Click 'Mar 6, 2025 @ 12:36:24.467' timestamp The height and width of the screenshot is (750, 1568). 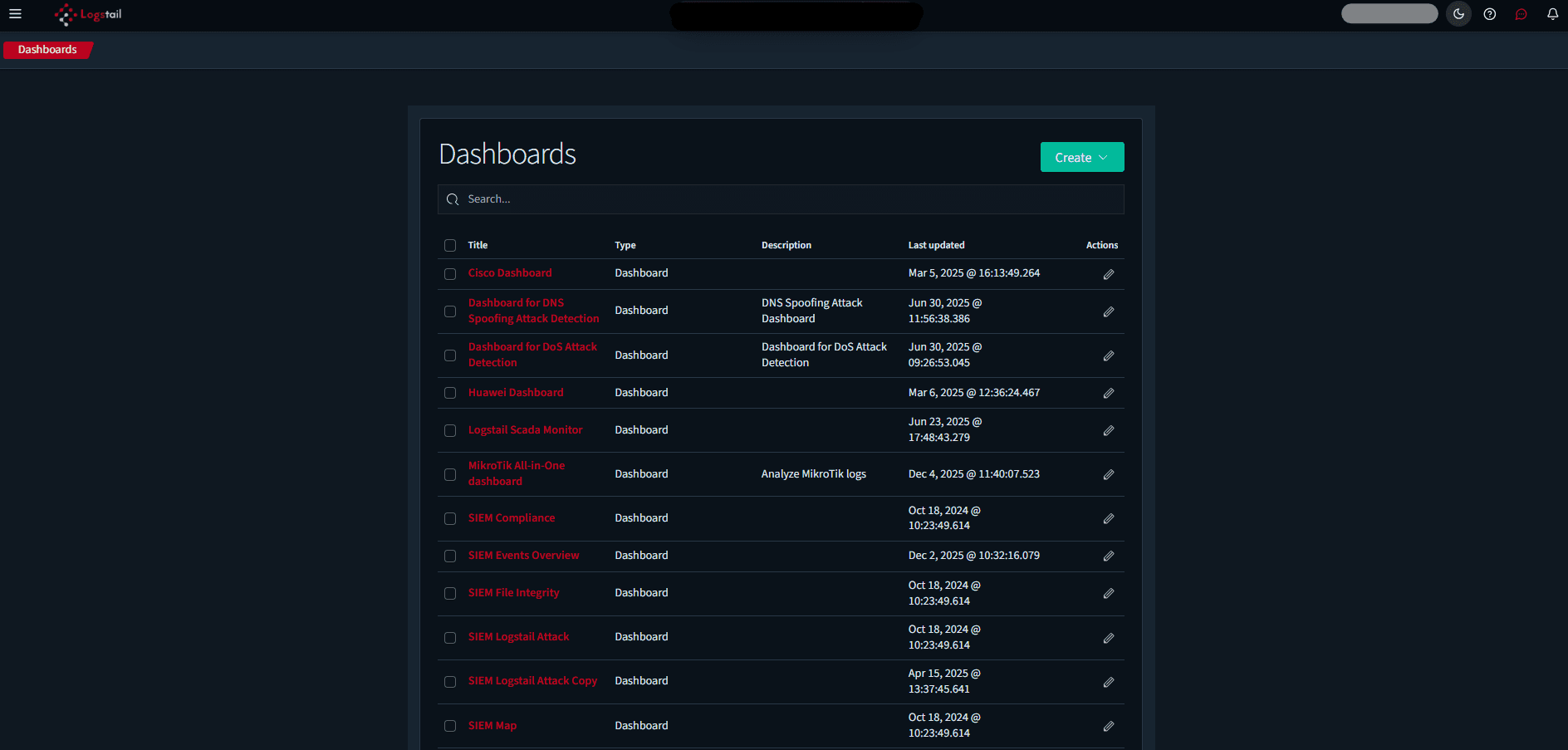[x=973, y=393]
